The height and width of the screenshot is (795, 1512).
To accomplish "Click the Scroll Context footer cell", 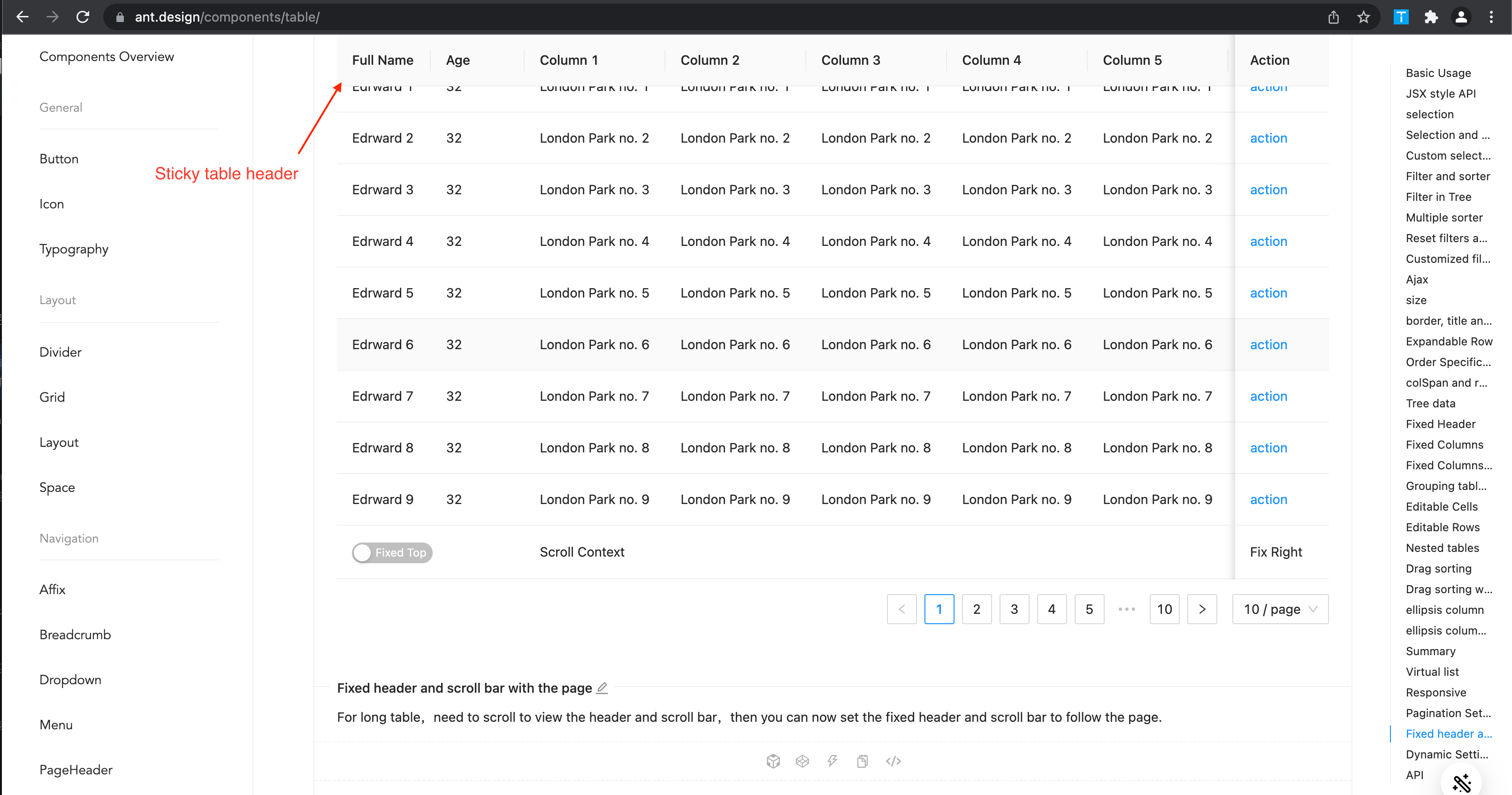I will pos(582,552).
